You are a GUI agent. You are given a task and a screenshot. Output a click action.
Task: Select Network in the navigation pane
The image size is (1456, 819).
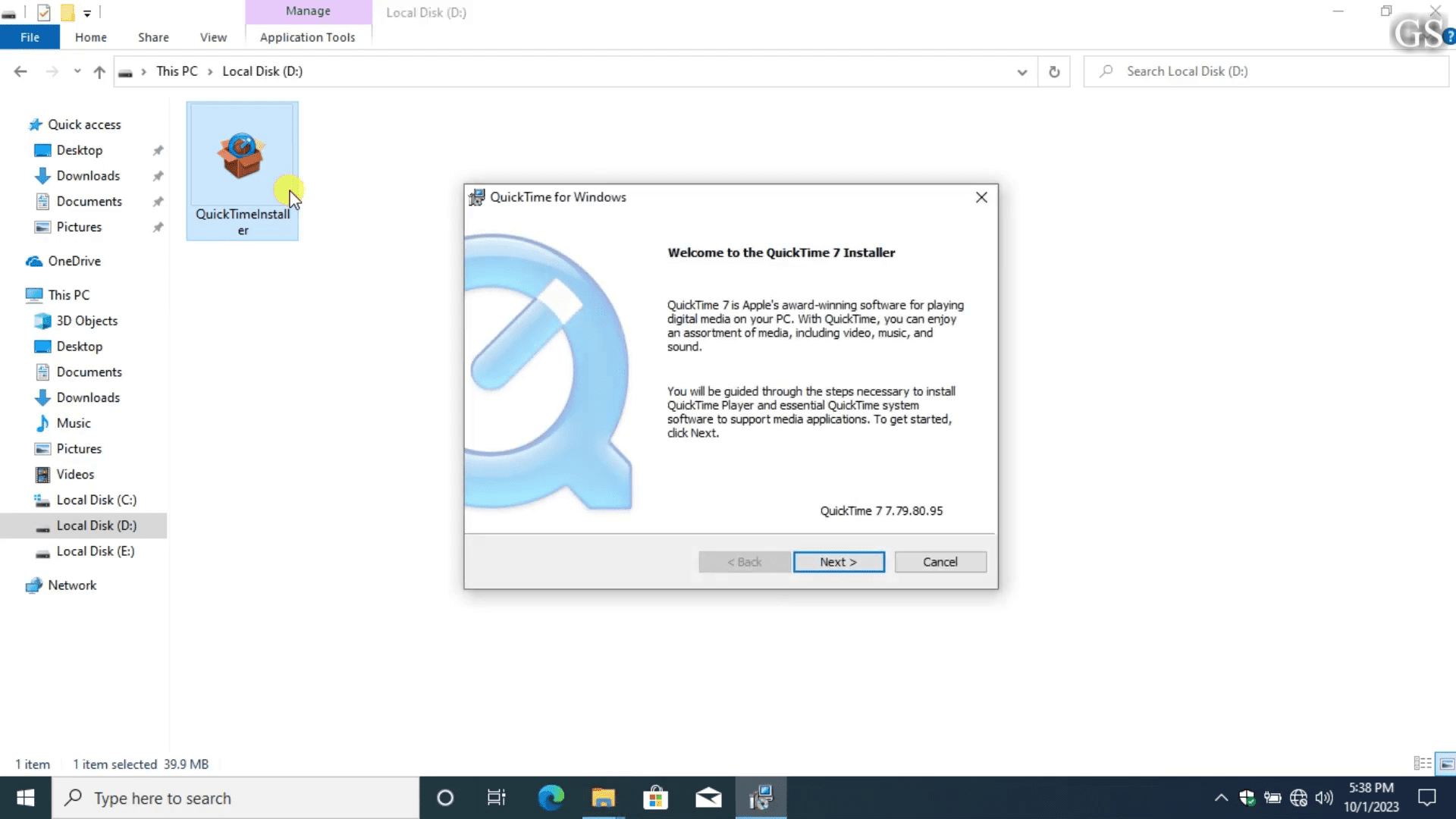72,585
